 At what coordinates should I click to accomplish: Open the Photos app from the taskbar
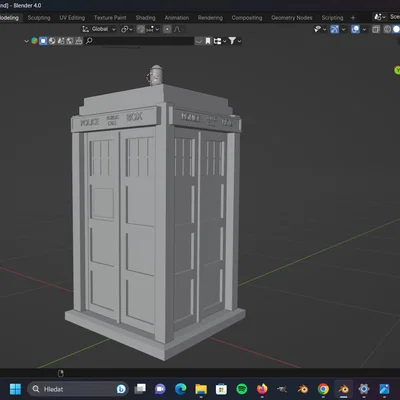[384, 389]
